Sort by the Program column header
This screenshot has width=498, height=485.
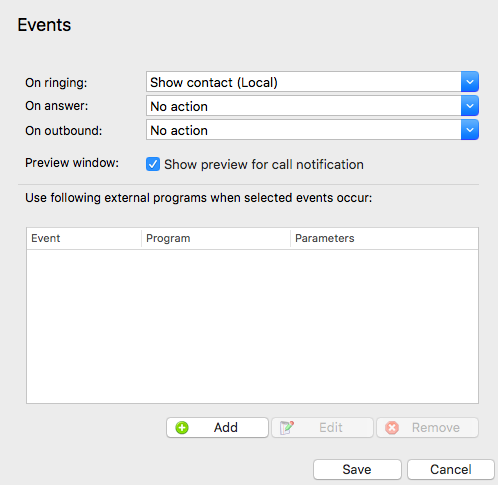coord(216,238)
